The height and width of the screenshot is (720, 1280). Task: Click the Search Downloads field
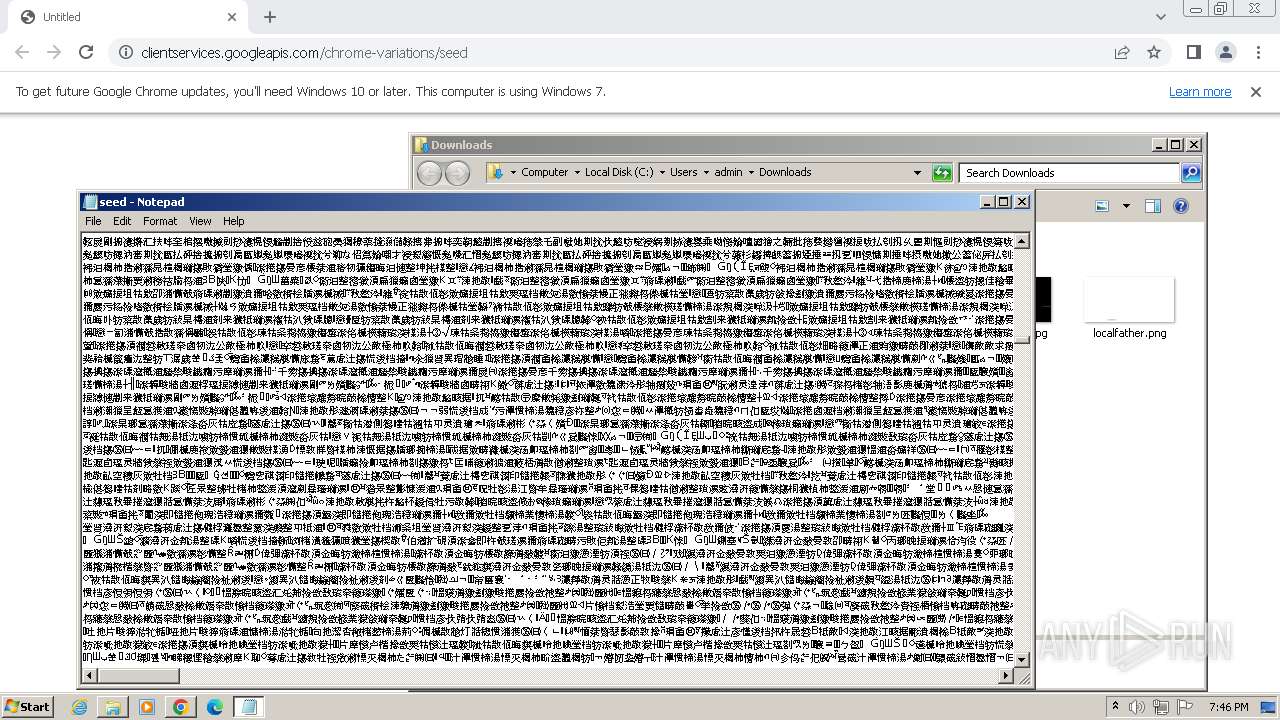1069,173
